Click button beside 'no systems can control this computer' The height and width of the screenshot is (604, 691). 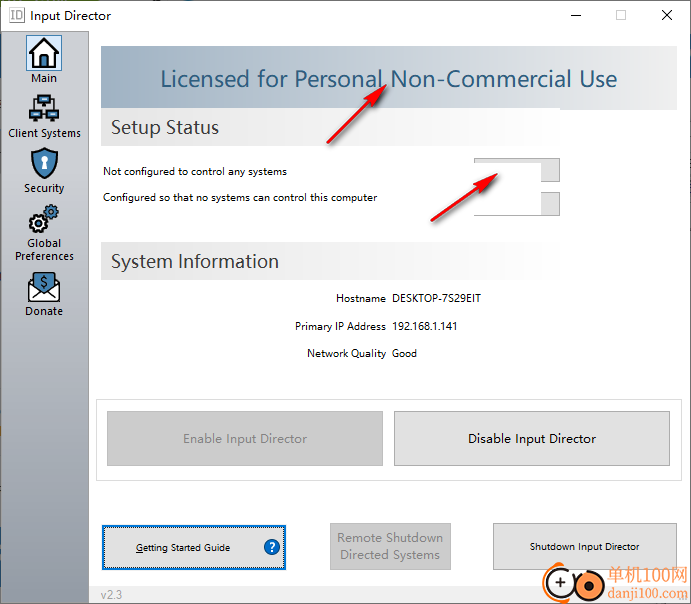[x=517, y=204]
